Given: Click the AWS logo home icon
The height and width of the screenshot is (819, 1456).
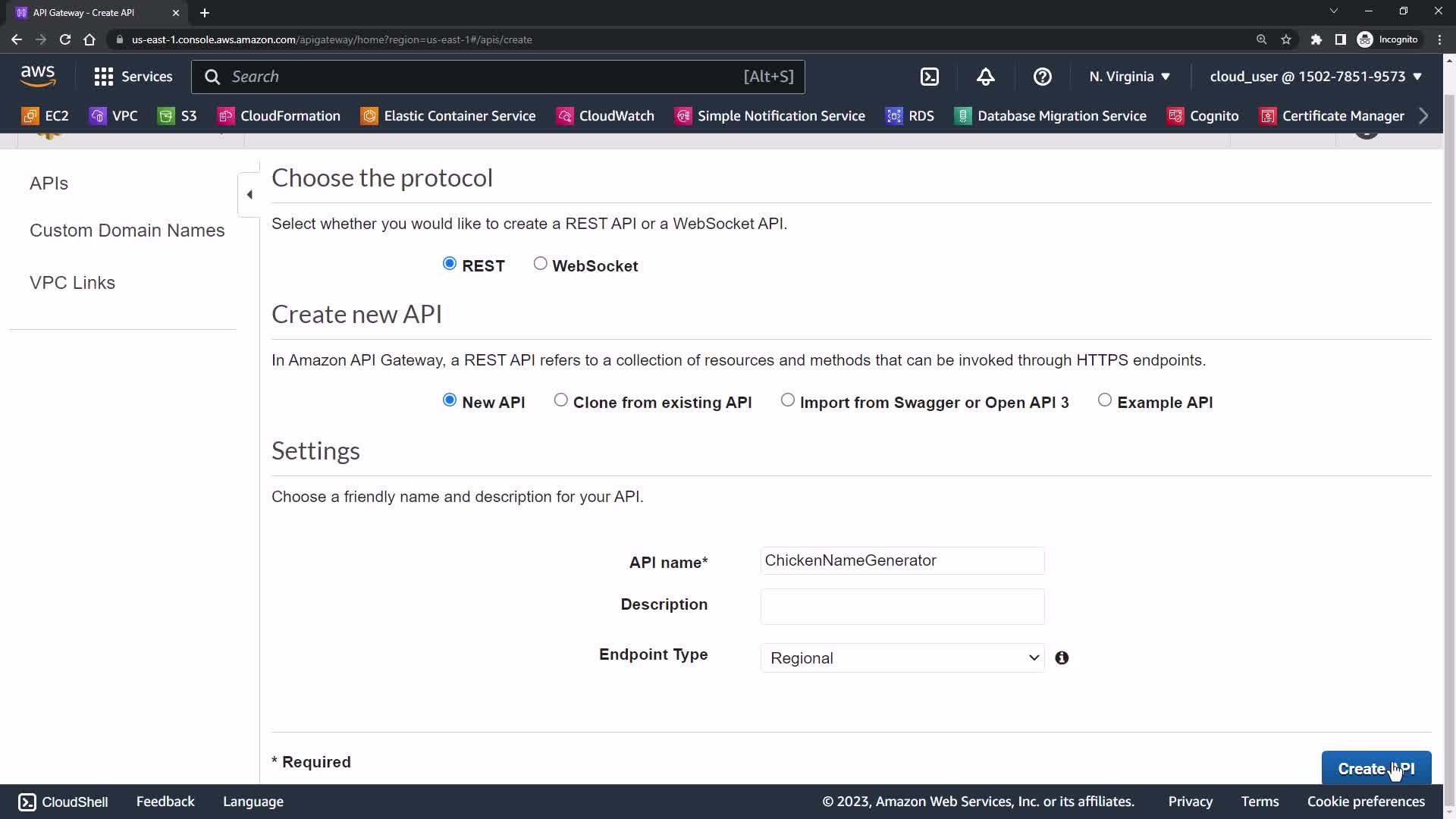Looking at the screenshot, I should [x=38, y=76].
